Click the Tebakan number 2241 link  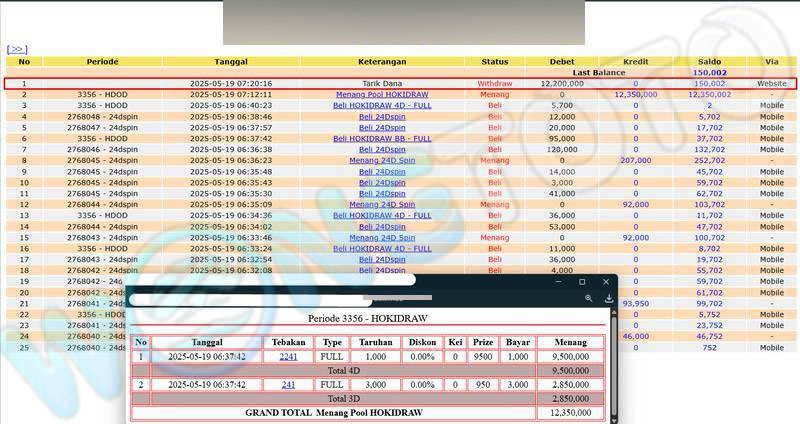coord(288,356)
